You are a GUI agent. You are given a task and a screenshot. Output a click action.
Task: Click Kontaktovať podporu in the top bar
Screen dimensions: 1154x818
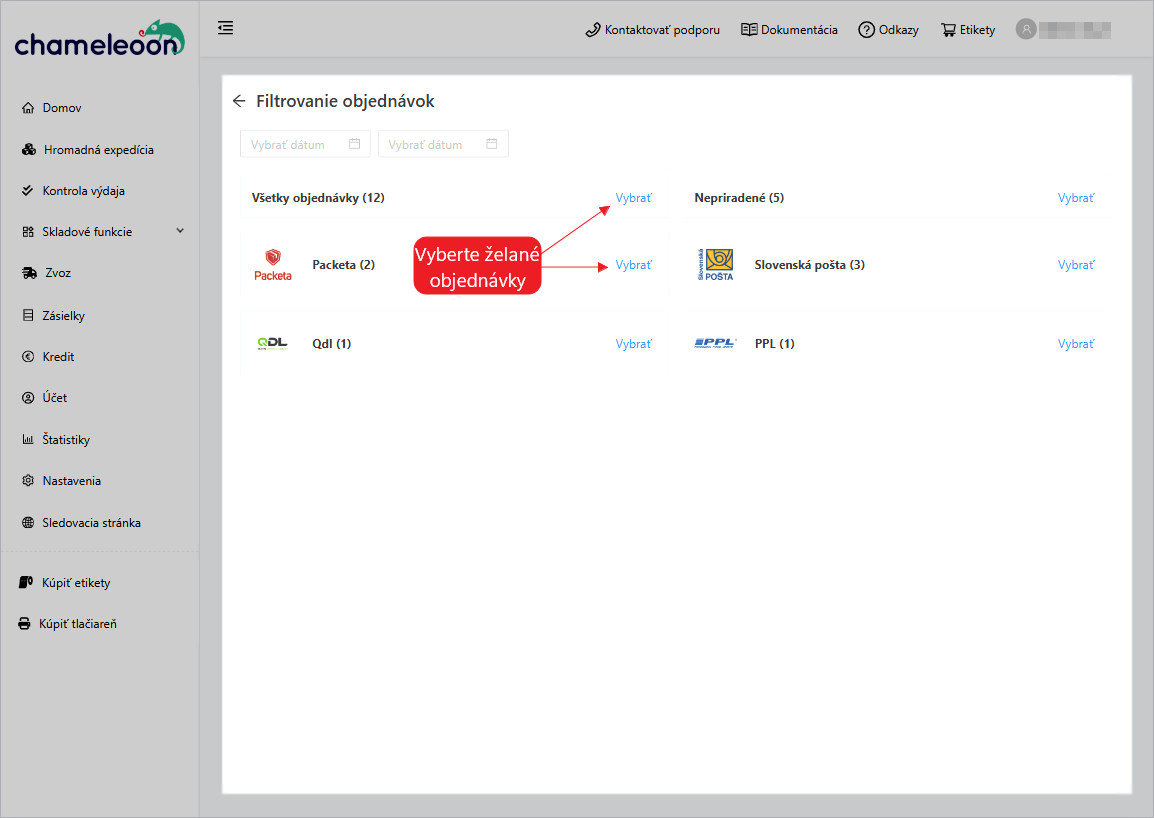click(652, 30)
